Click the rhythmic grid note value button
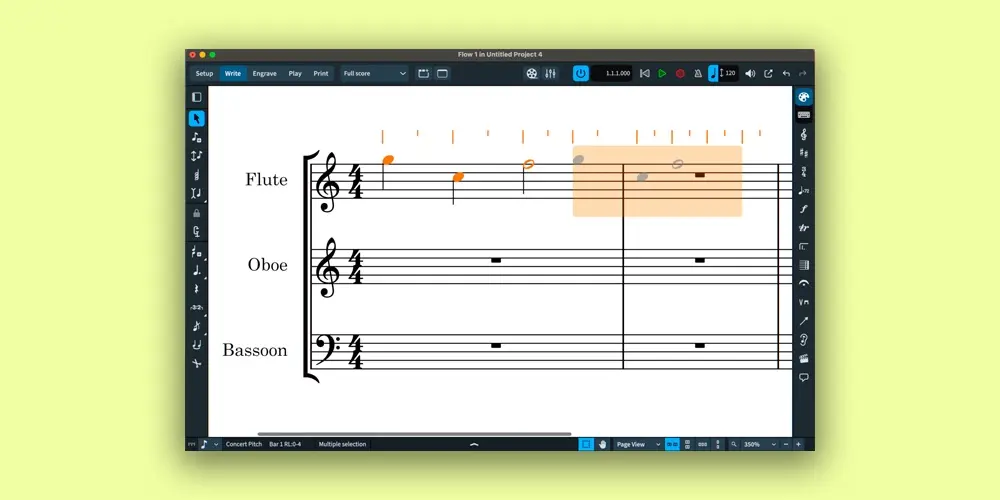The height and width of the screenshot is (500, 1000). 204,445
